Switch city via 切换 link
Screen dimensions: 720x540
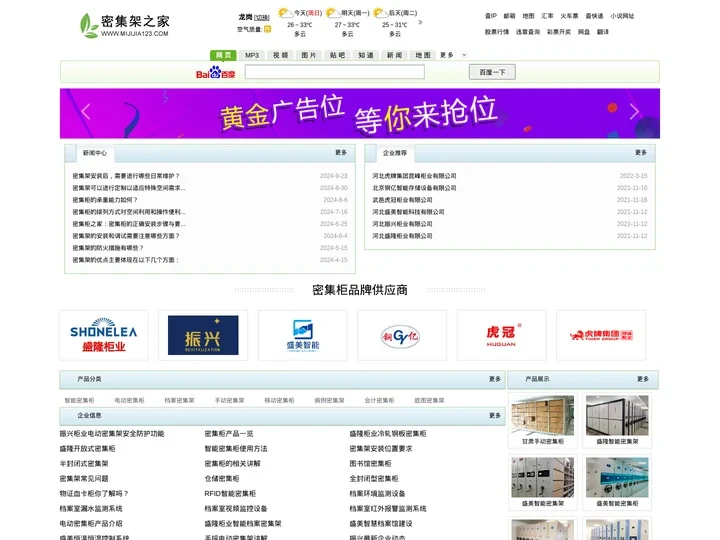point(262,17)
